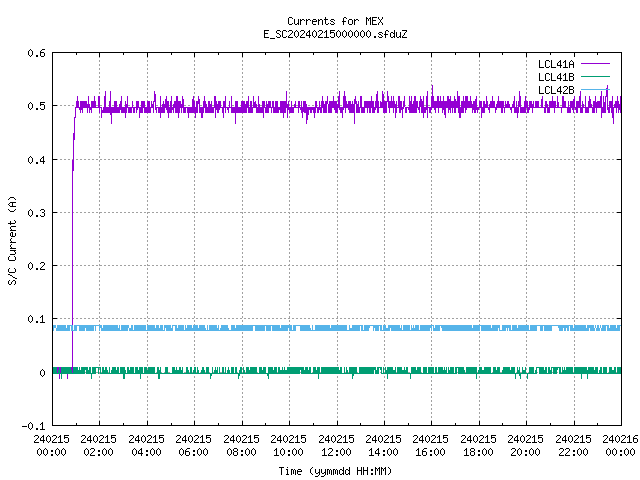Screen dimensions: 640x480
Task: Click the 240215 06:00 x-axis tick label
Action: point(193,445)
